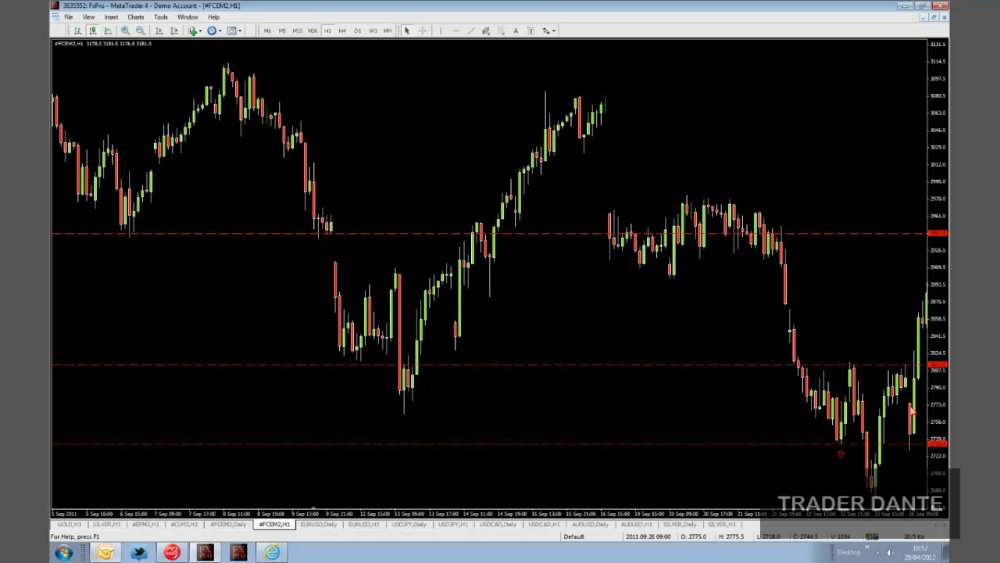Select the bar chart display icon
Image resolution: width=1000 pixels, height=563 pixels.
pos(77,31)
